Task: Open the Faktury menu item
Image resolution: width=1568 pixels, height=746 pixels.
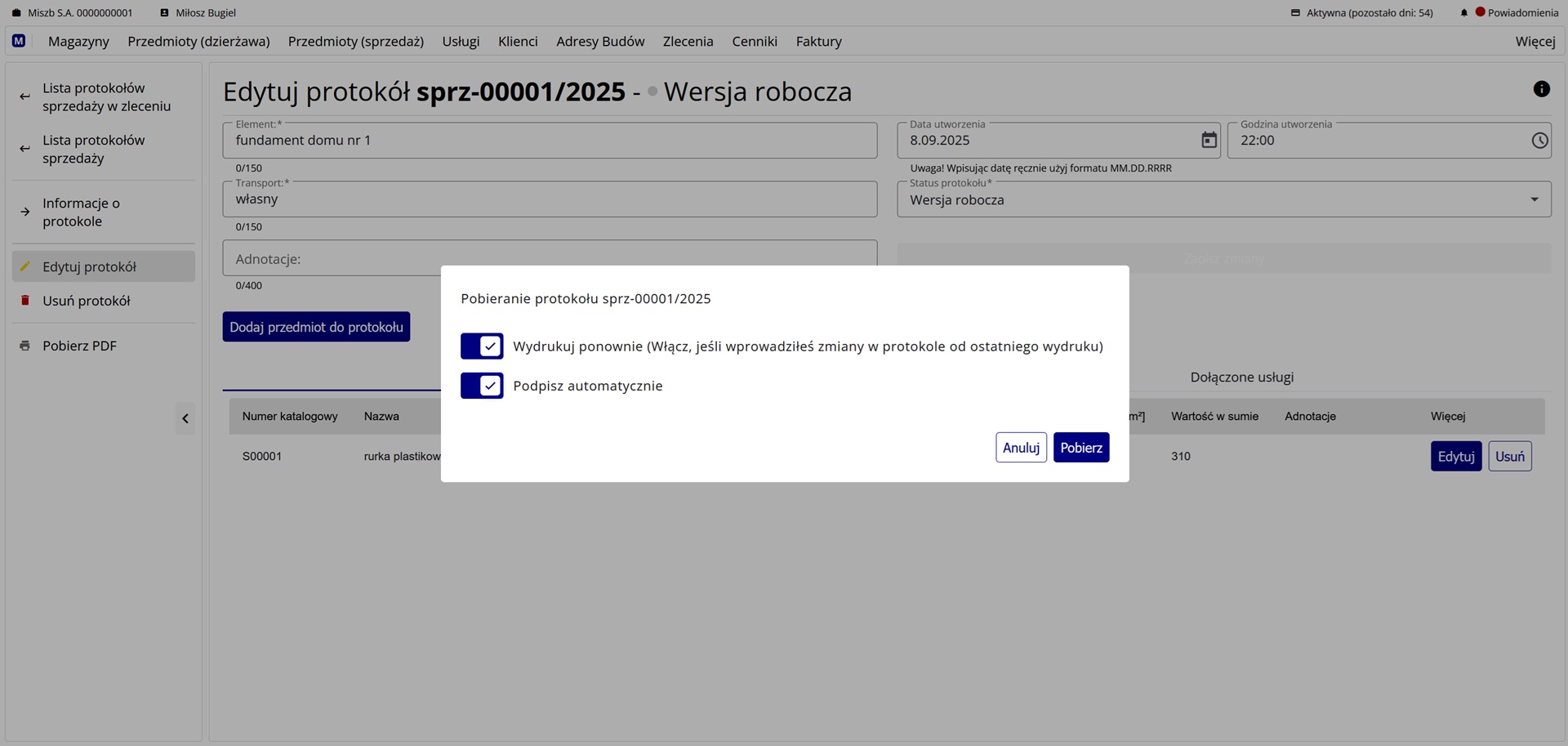Action: [818, 41]
